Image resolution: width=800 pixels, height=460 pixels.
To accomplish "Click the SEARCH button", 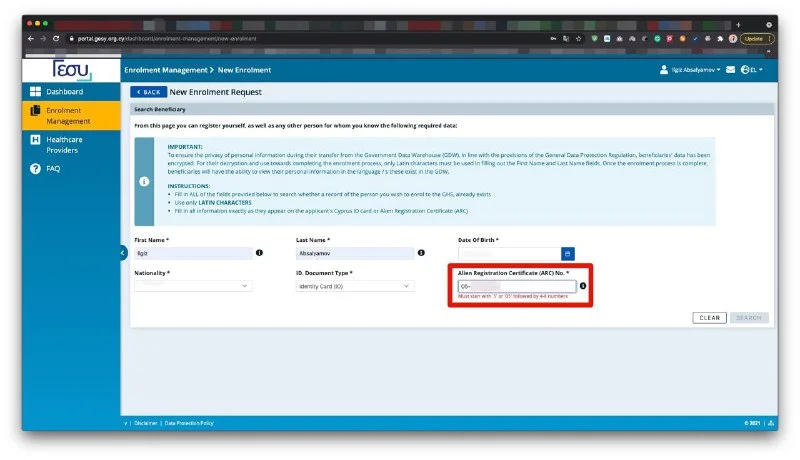I will (x=748, y=318).
